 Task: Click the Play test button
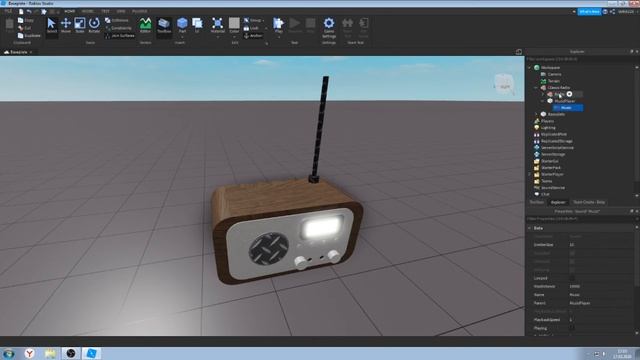click(x=278, y=25)
